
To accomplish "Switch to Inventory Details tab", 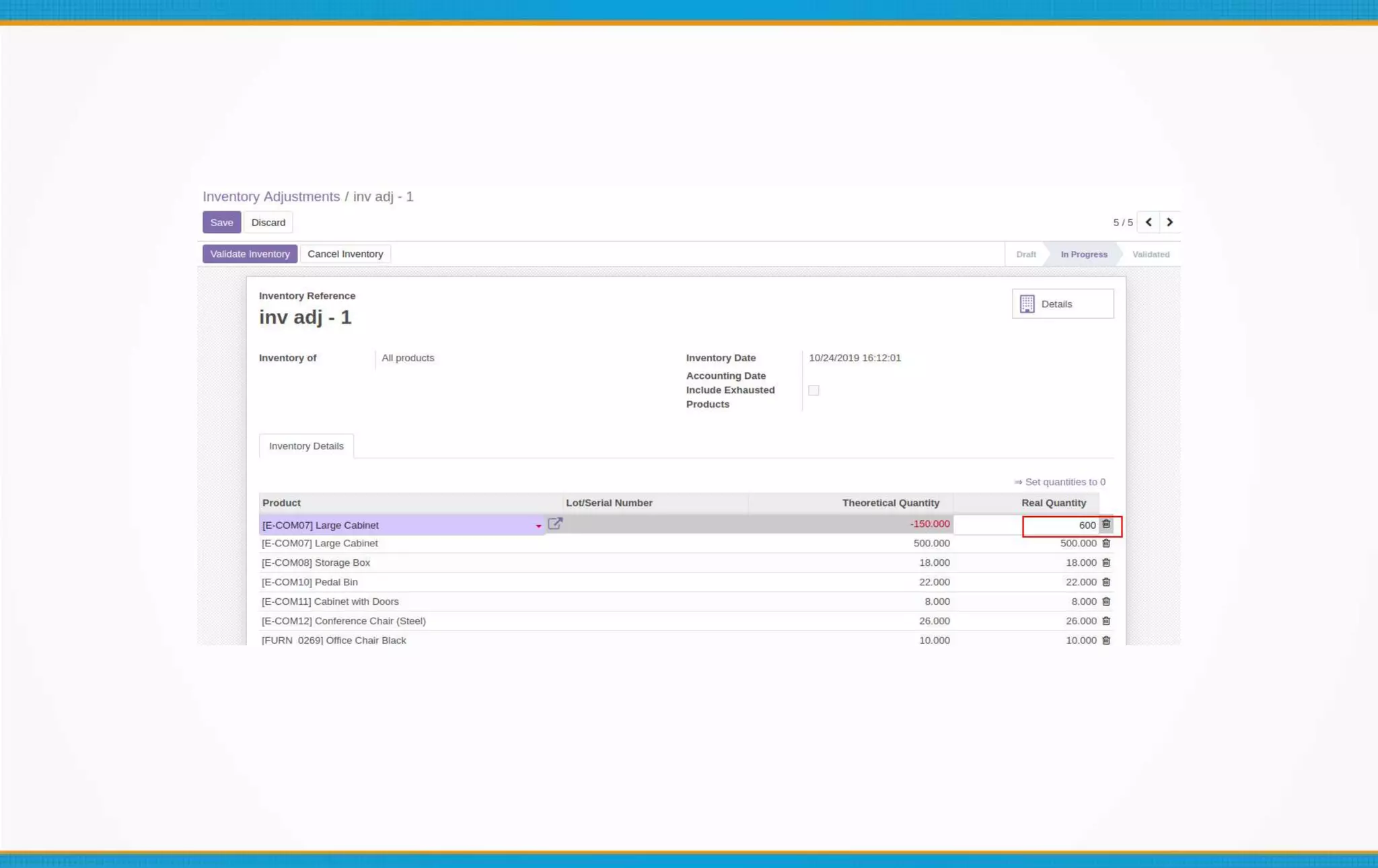I will coord(306,446).
